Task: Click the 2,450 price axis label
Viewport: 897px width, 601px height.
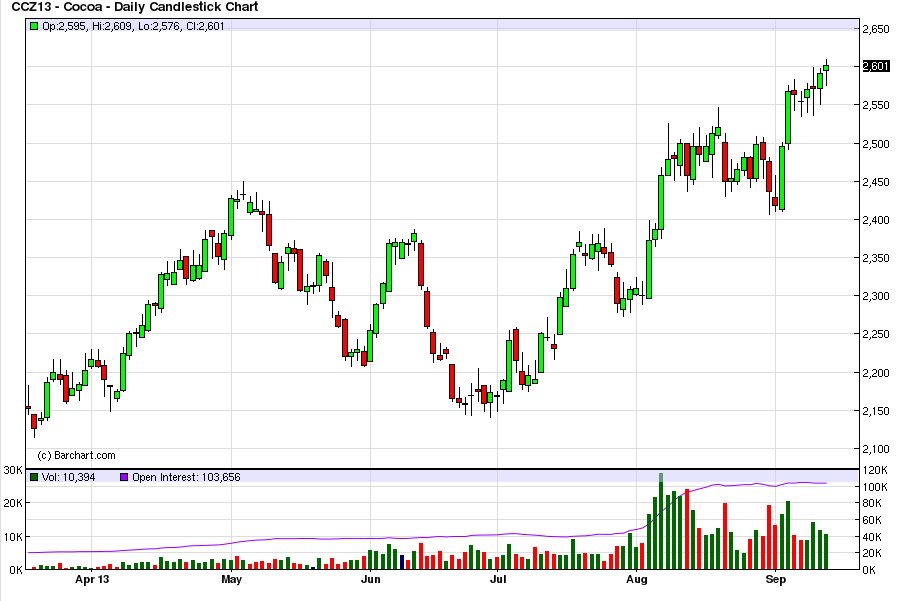Action: click(x=876, y=182)
